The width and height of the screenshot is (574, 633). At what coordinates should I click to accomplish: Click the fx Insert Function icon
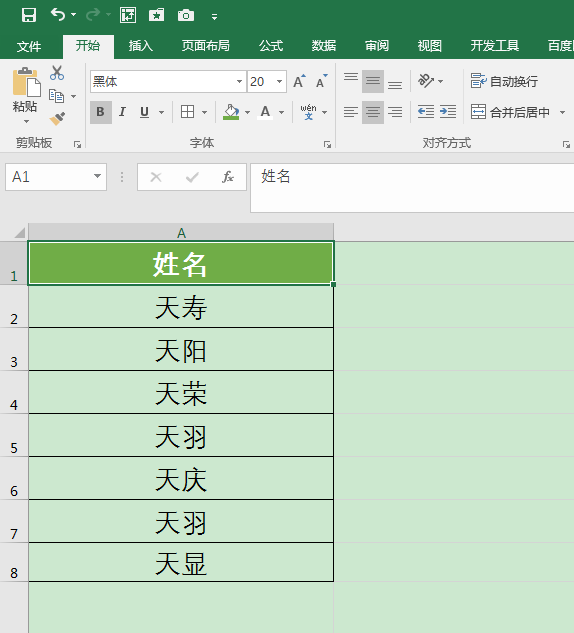(228, 177)
